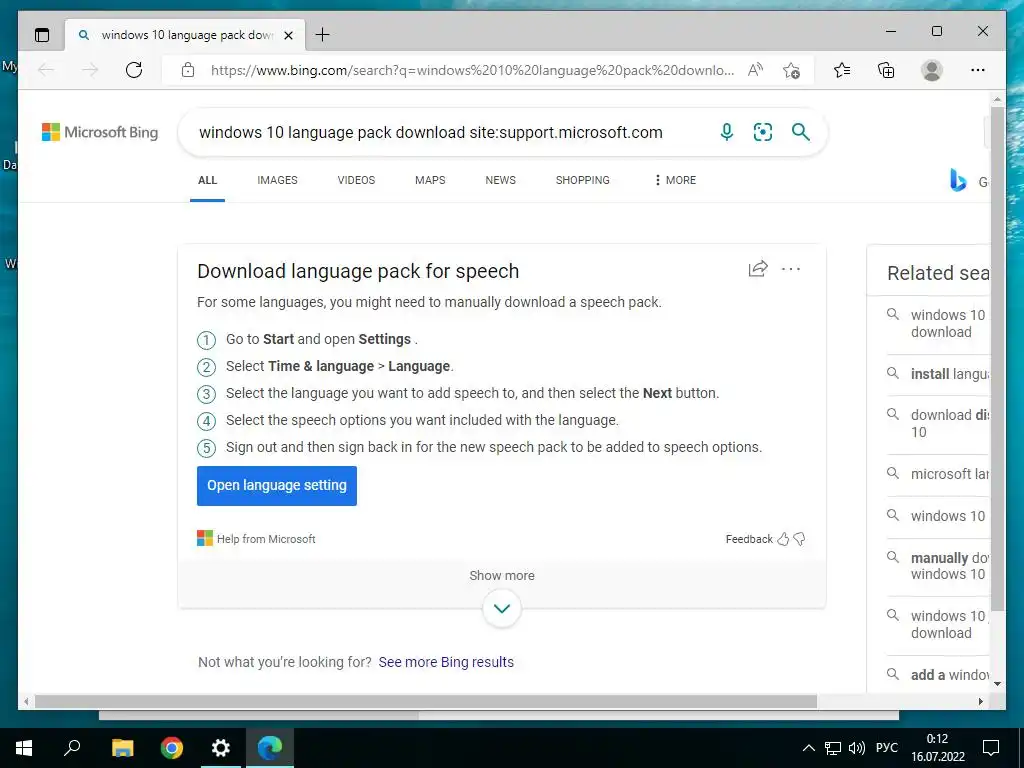Open the Favorites list icon
1024x768 pixels.
[x=842, y=70]
